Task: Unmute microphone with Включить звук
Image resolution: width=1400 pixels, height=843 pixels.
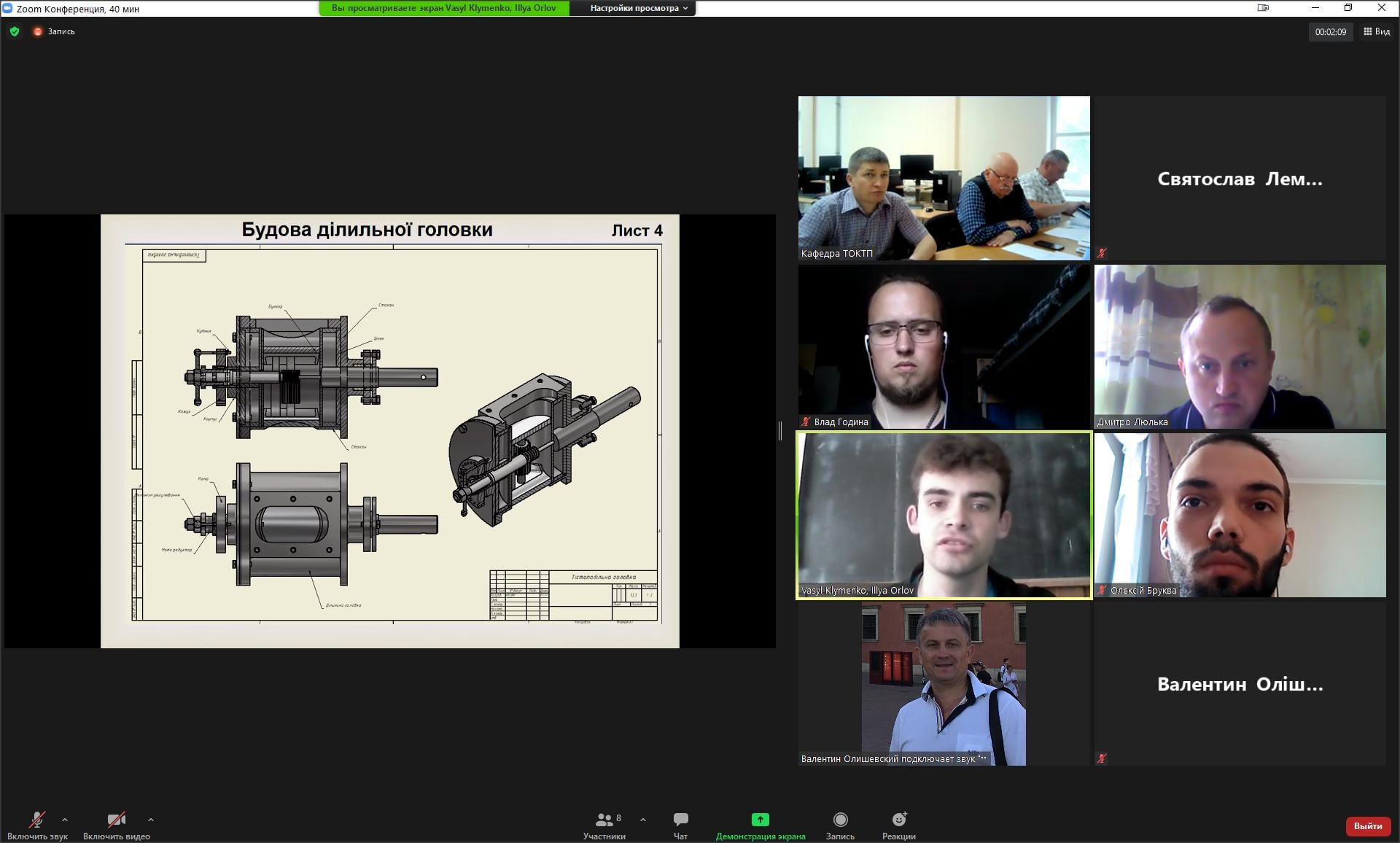Action: (37, 825)
